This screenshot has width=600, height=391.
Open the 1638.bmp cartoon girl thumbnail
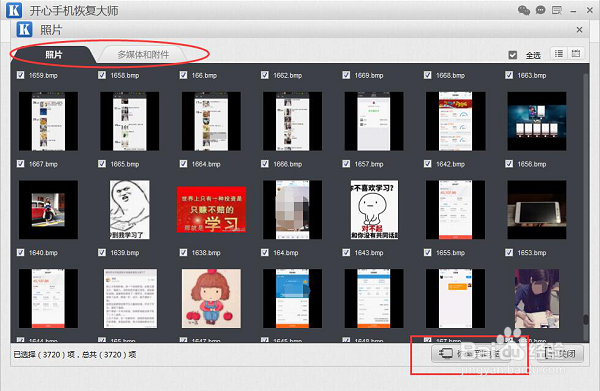tap(211, 298)
